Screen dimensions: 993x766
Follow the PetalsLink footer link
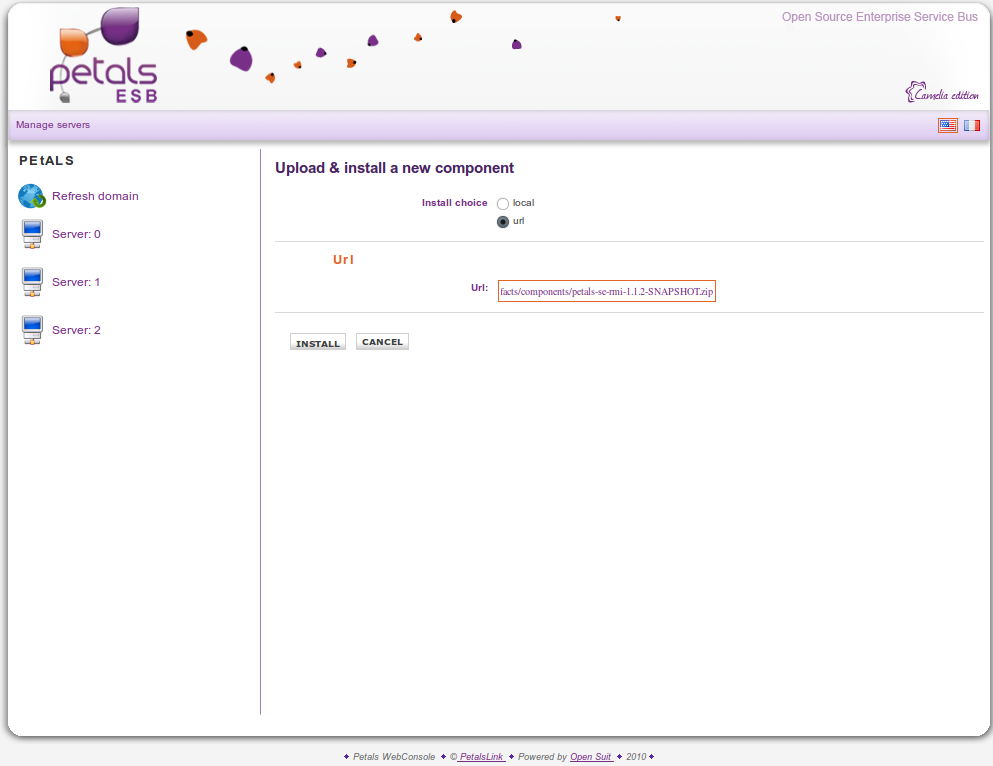pyautogui.click(x=481, y=757)
